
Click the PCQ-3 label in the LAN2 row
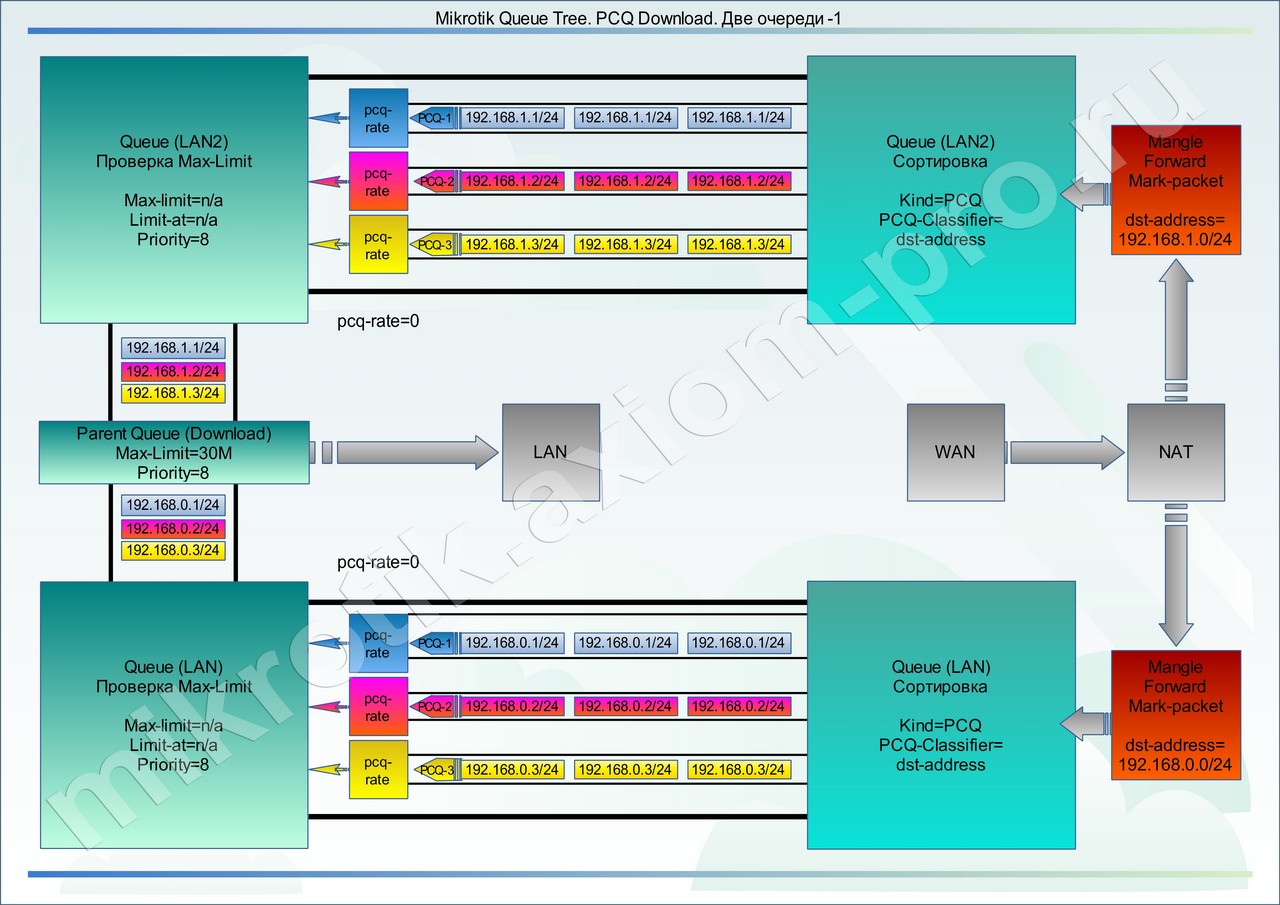click(435, 244)
